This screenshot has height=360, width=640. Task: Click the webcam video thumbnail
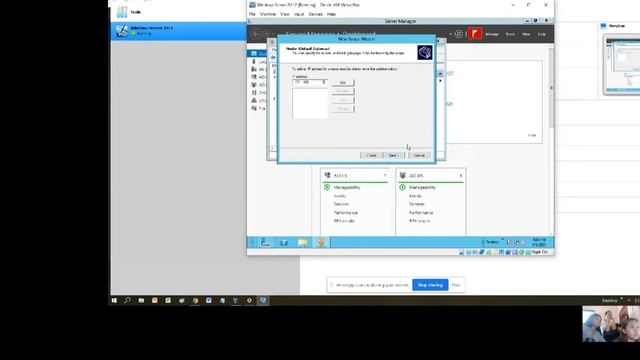tap(611, 324)
